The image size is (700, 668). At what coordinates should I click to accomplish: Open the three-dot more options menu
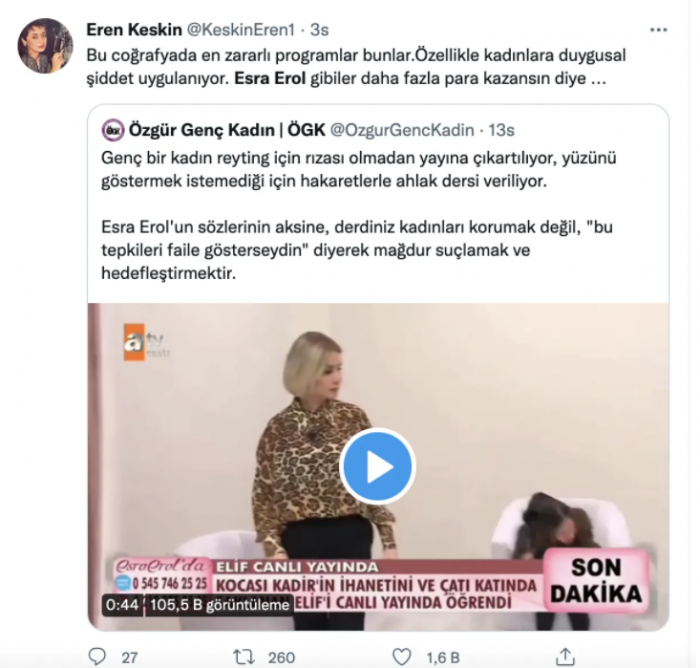658,30
